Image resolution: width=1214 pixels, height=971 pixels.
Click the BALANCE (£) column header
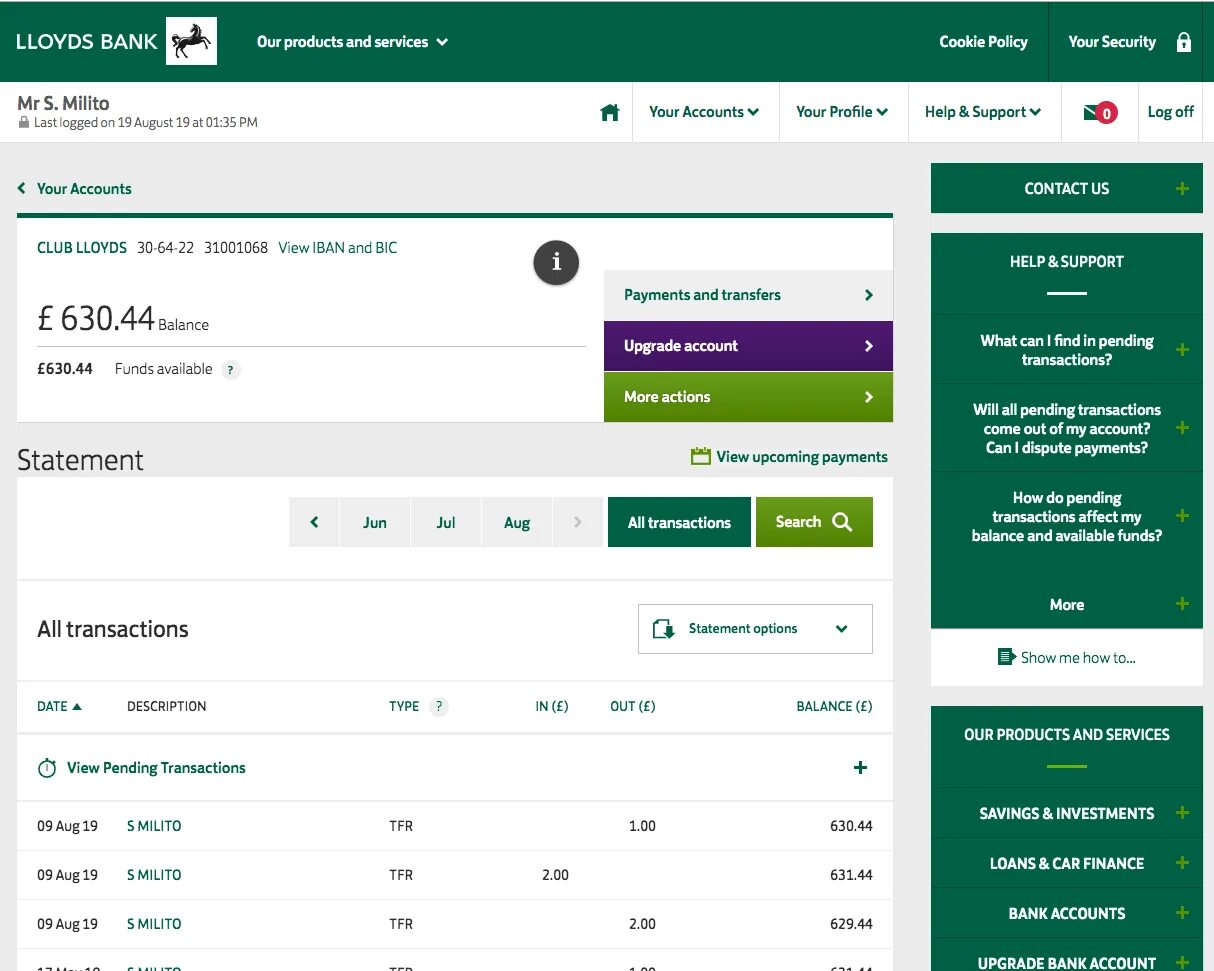click(x=834, y=706)
